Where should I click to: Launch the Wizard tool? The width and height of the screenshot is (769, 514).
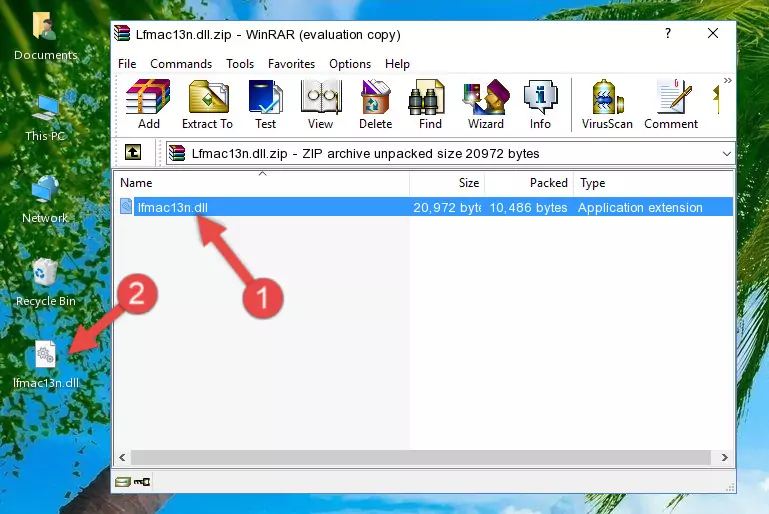[x=486, y=104]
